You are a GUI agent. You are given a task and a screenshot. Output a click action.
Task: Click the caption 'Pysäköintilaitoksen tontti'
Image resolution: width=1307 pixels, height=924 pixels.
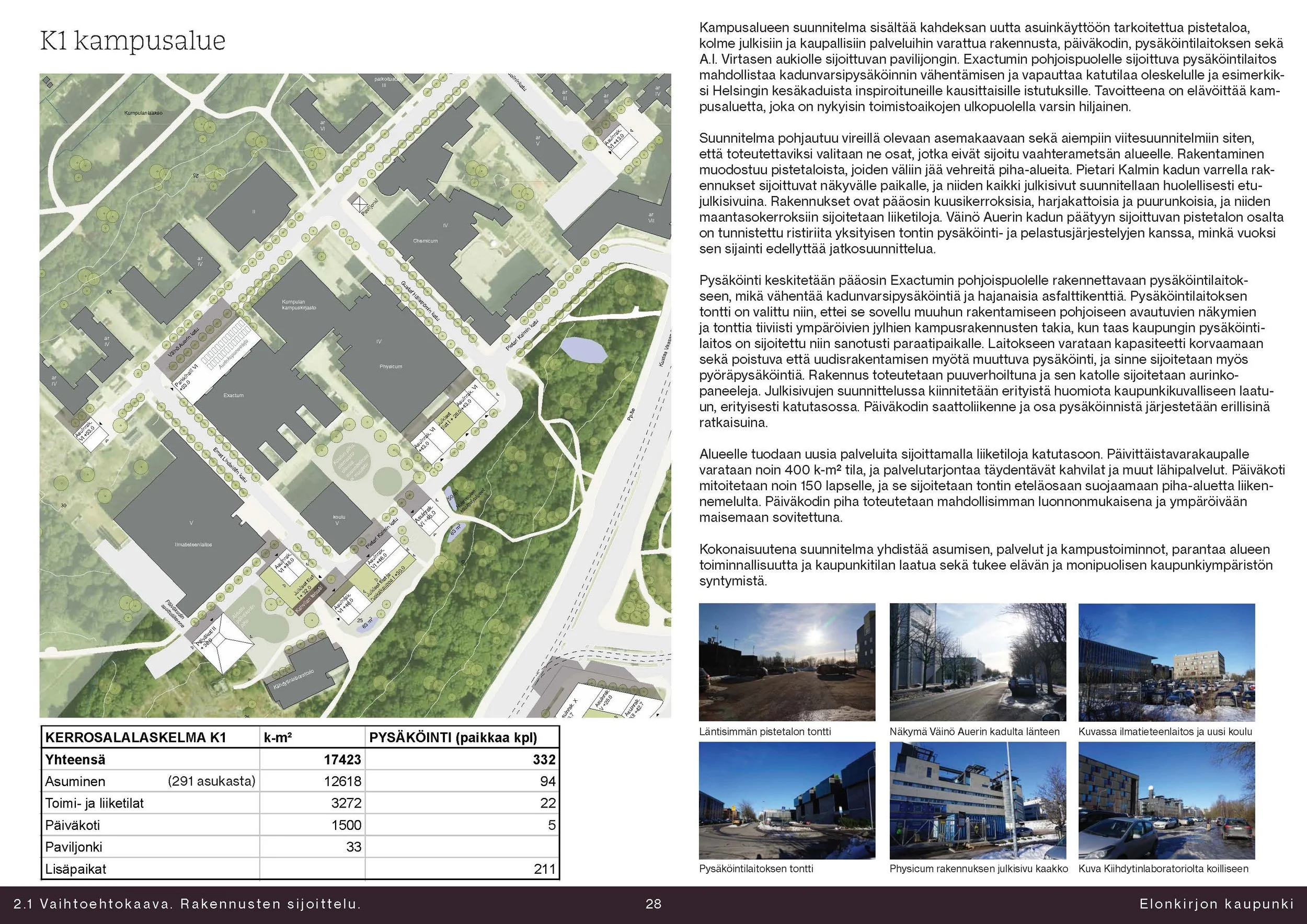pyautogui.click(x=756, y=869)
